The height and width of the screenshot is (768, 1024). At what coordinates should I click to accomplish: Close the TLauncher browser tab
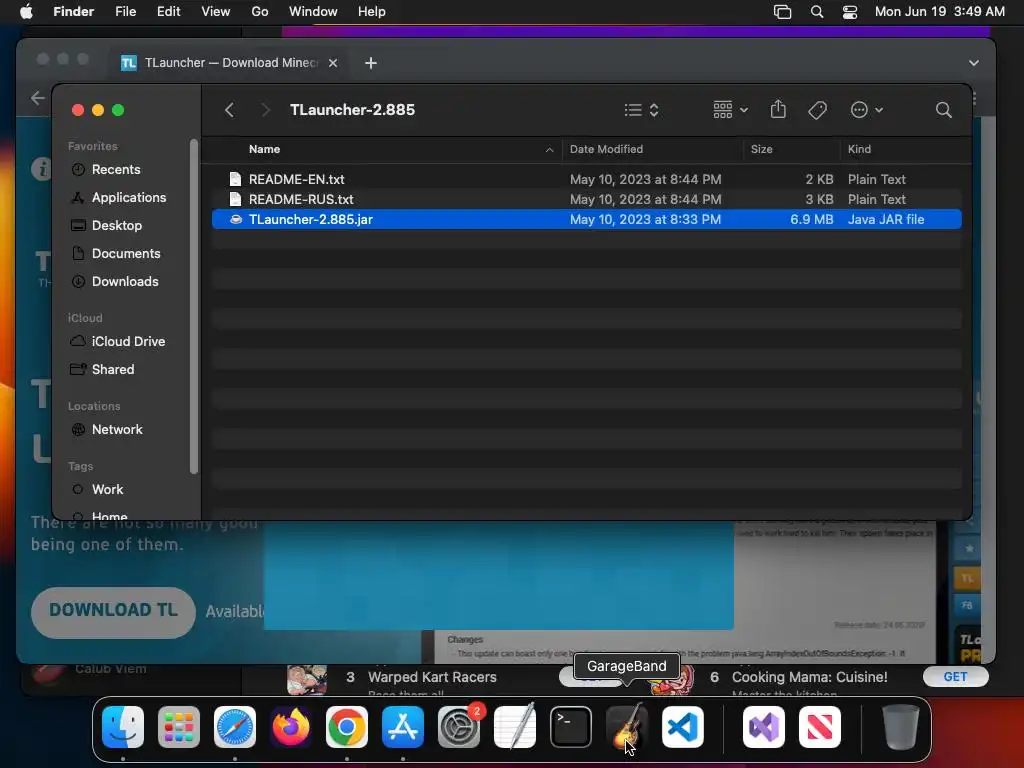[333, 63]
